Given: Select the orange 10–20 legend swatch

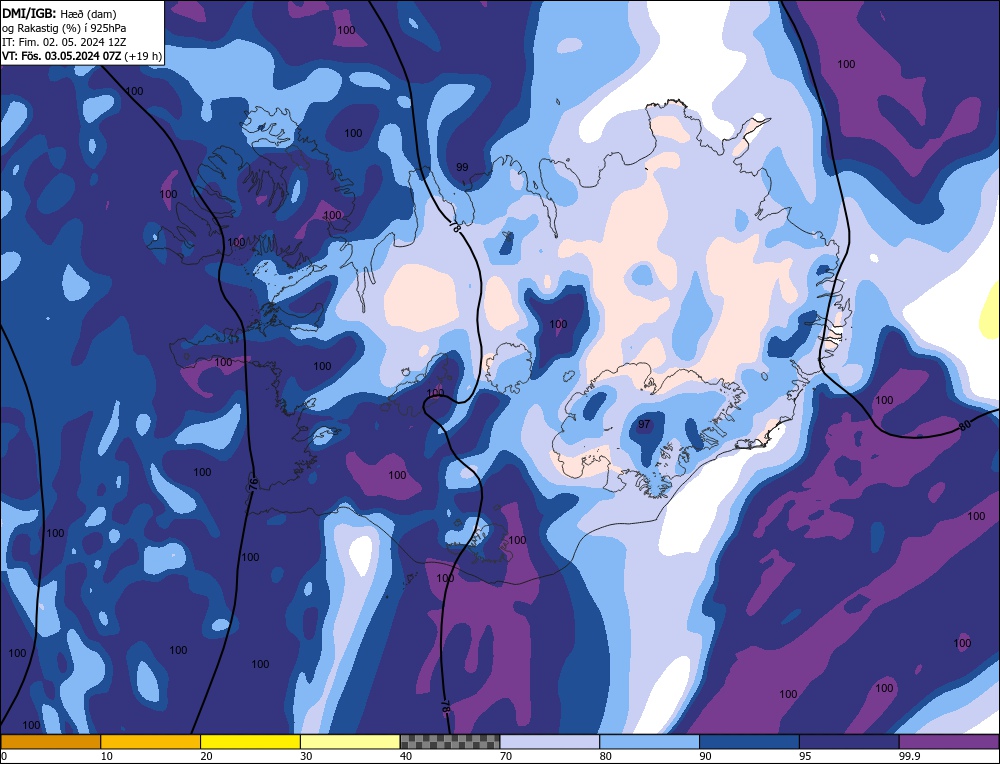Looking at the screenshot, I should point(151,742).
